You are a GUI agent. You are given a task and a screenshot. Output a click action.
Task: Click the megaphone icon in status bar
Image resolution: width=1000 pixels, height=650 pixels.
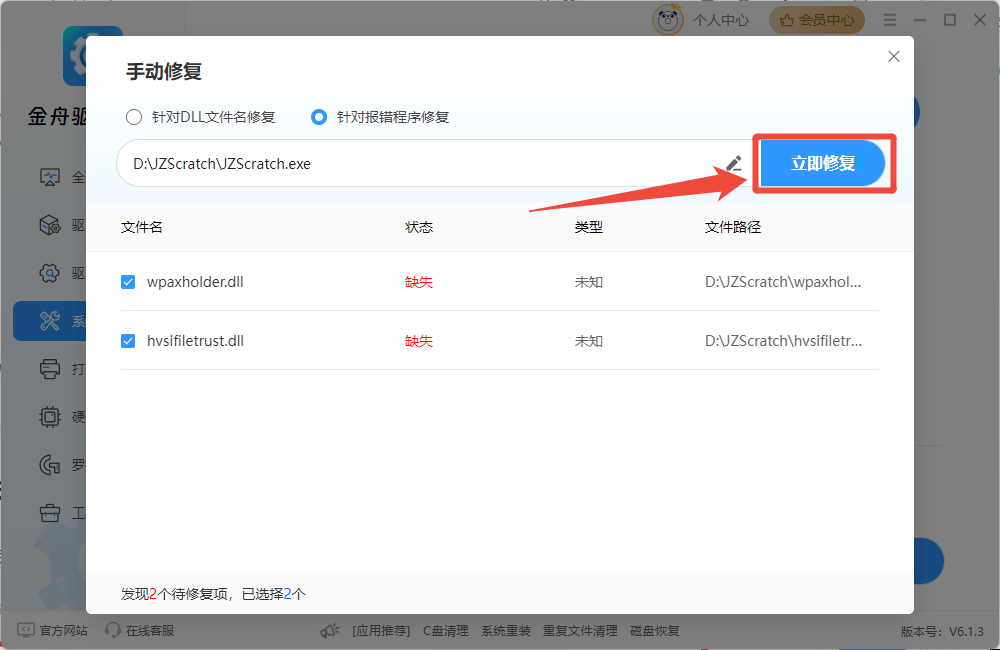pyautogui.click(x=330, y=631)
